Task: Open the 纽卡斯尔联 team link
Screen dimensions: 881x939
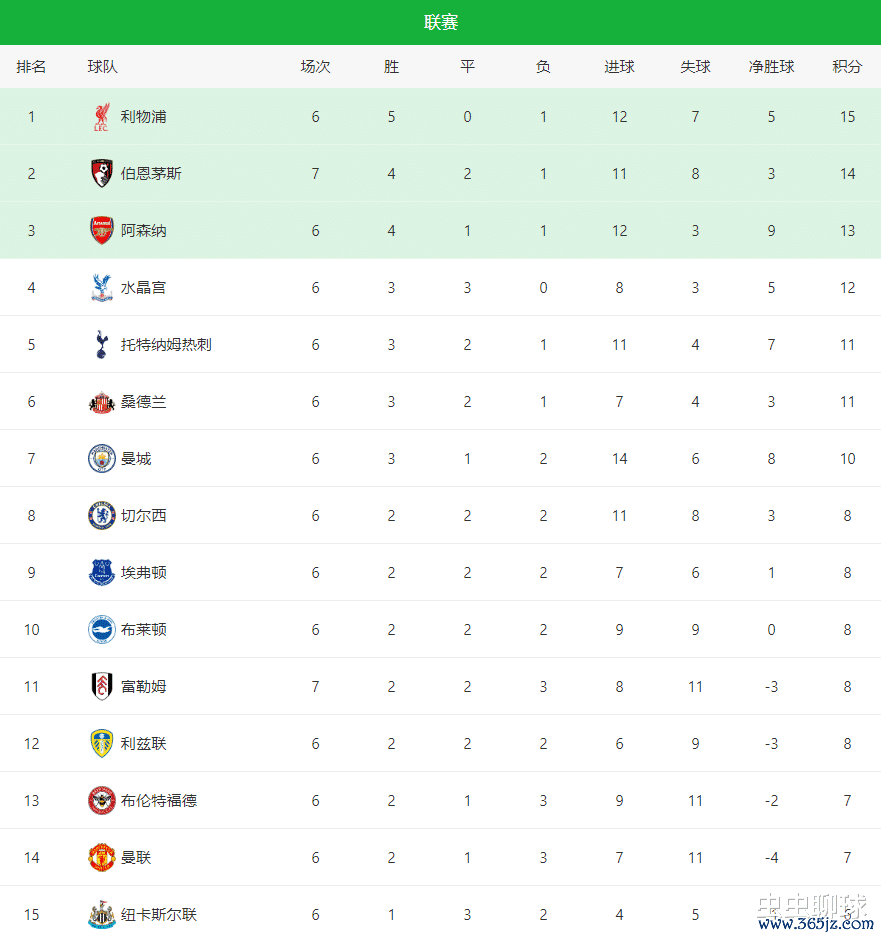Action: 159,915
